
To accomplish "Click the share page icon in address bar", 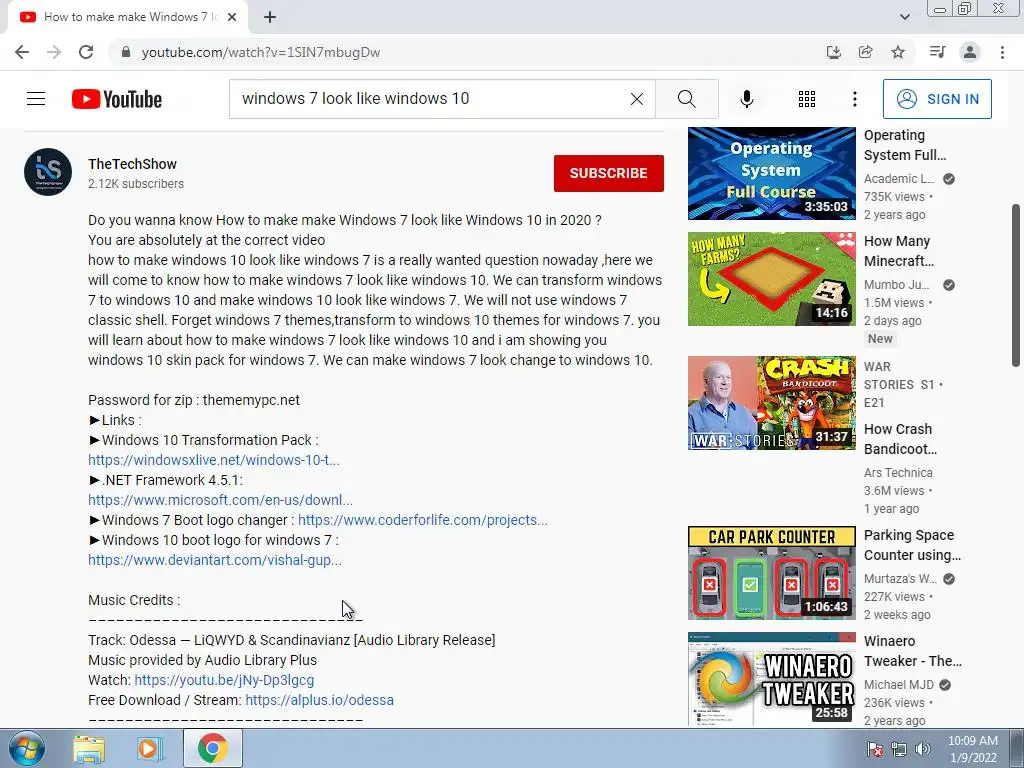I will [x=865, y=52].
